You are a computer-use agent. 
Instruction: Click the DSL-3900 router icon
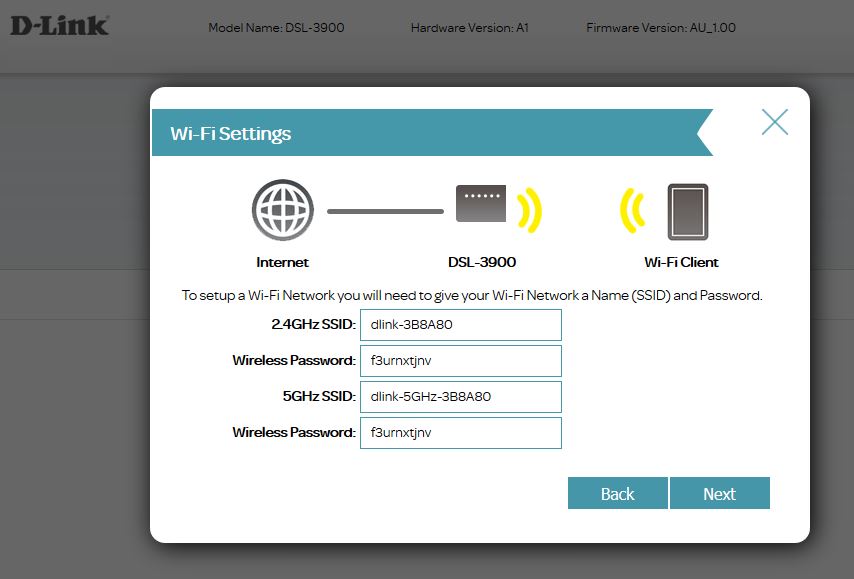(481, 204)
